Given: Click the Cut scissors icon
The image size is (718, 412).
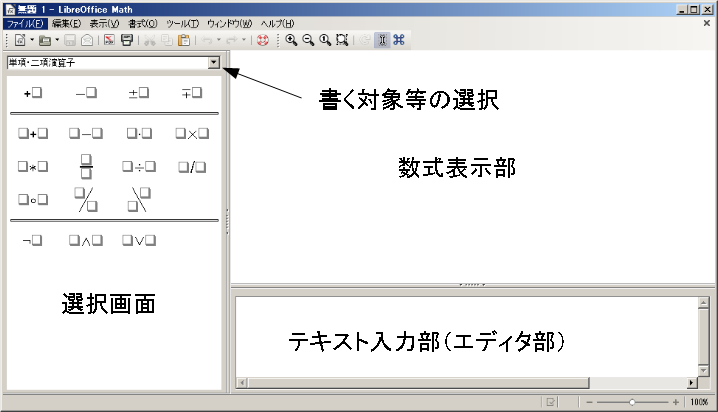Looking at the screenshot, I should [x=149, y=40].
